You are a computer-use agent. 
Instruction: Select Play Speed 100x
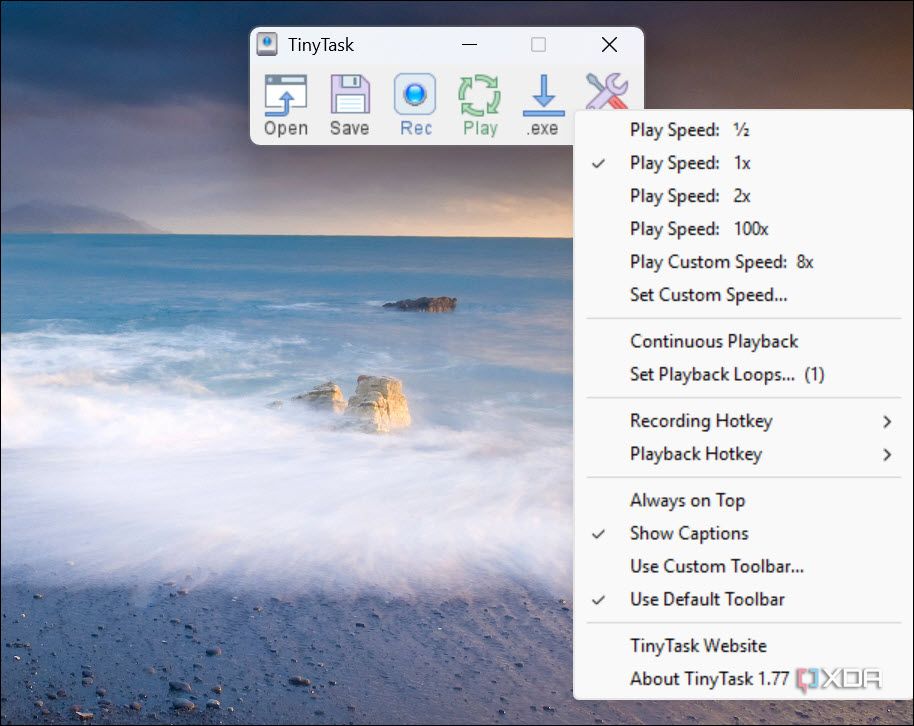pos(698,229)
